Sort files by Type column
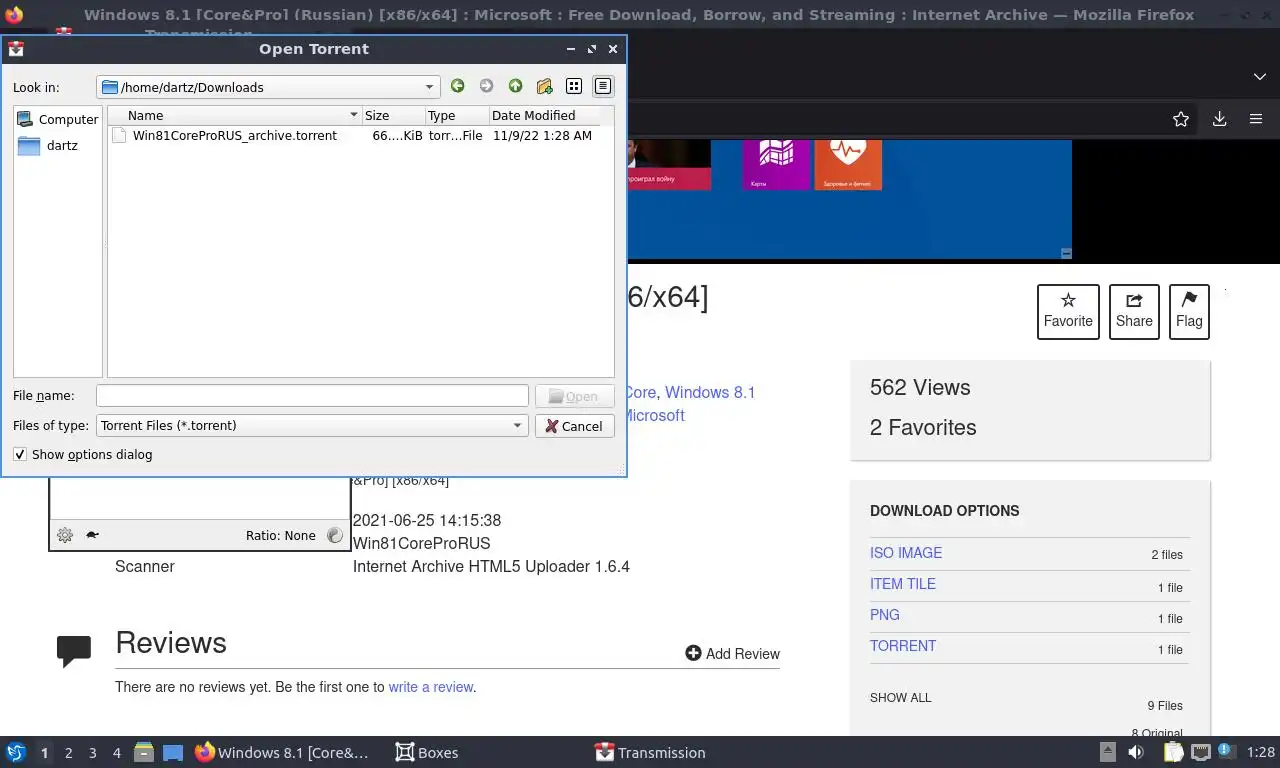The width and height of the screenshot is (1280, 768). [457, 115]
